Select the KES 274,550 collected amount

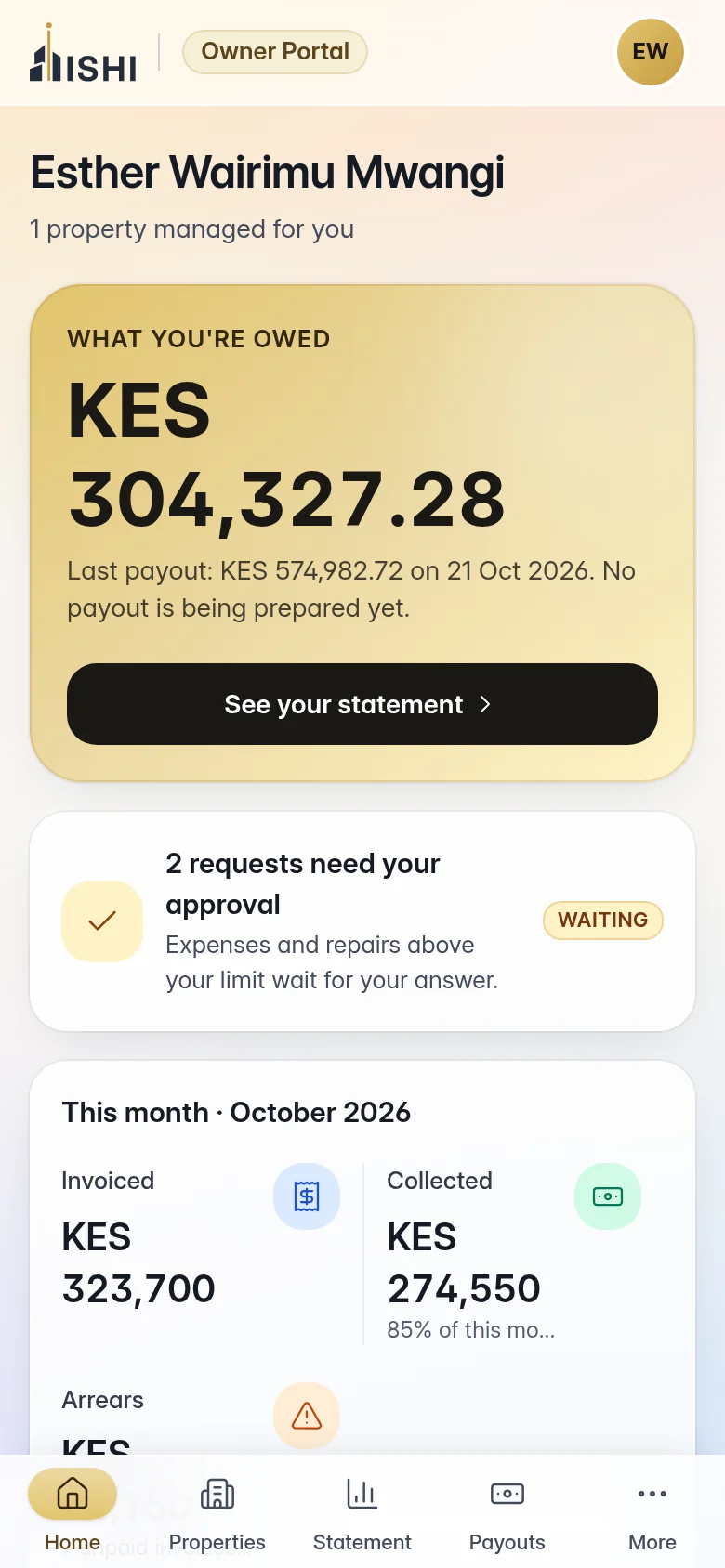464,1263
